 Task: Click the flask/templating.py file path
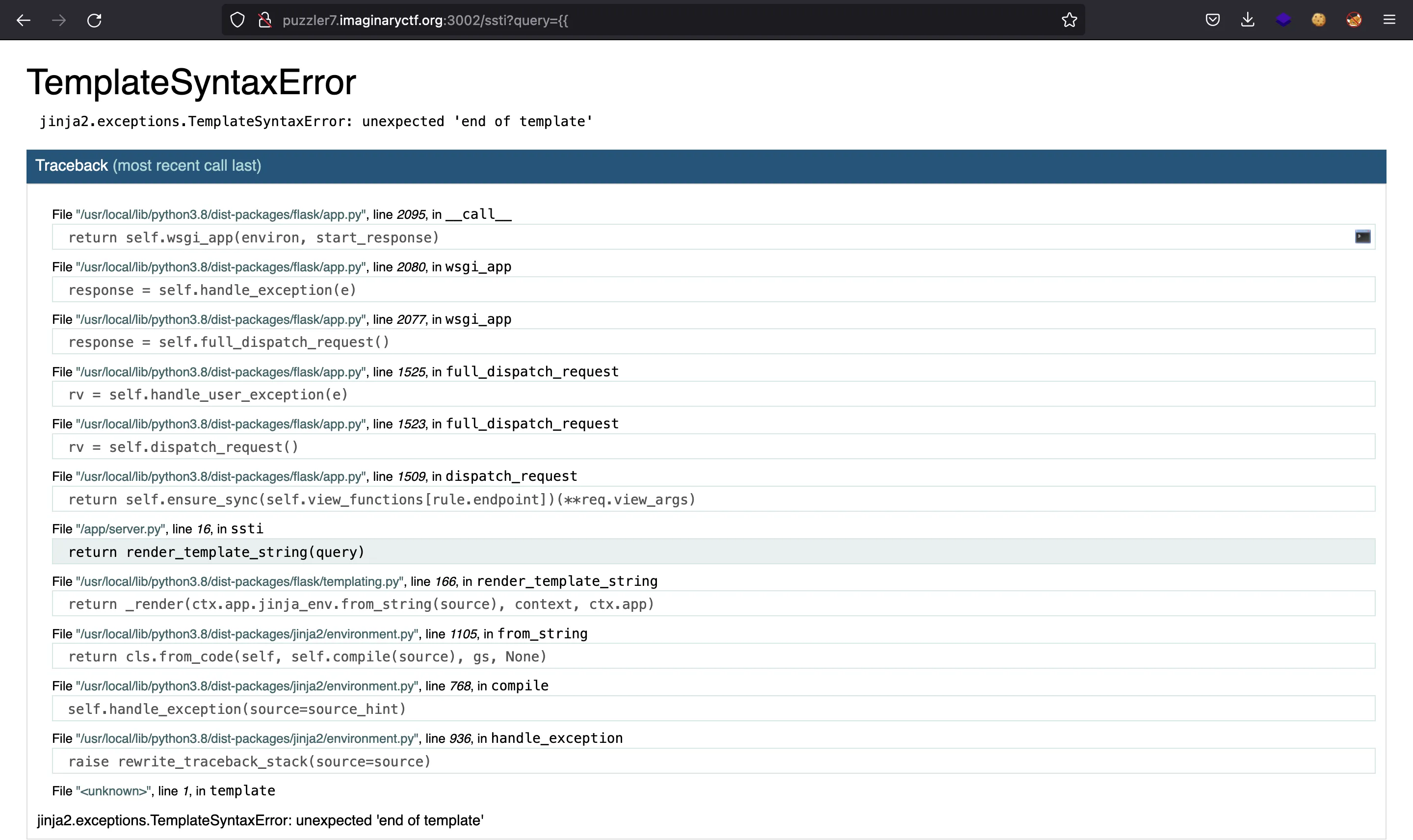[x=239, y=582]
